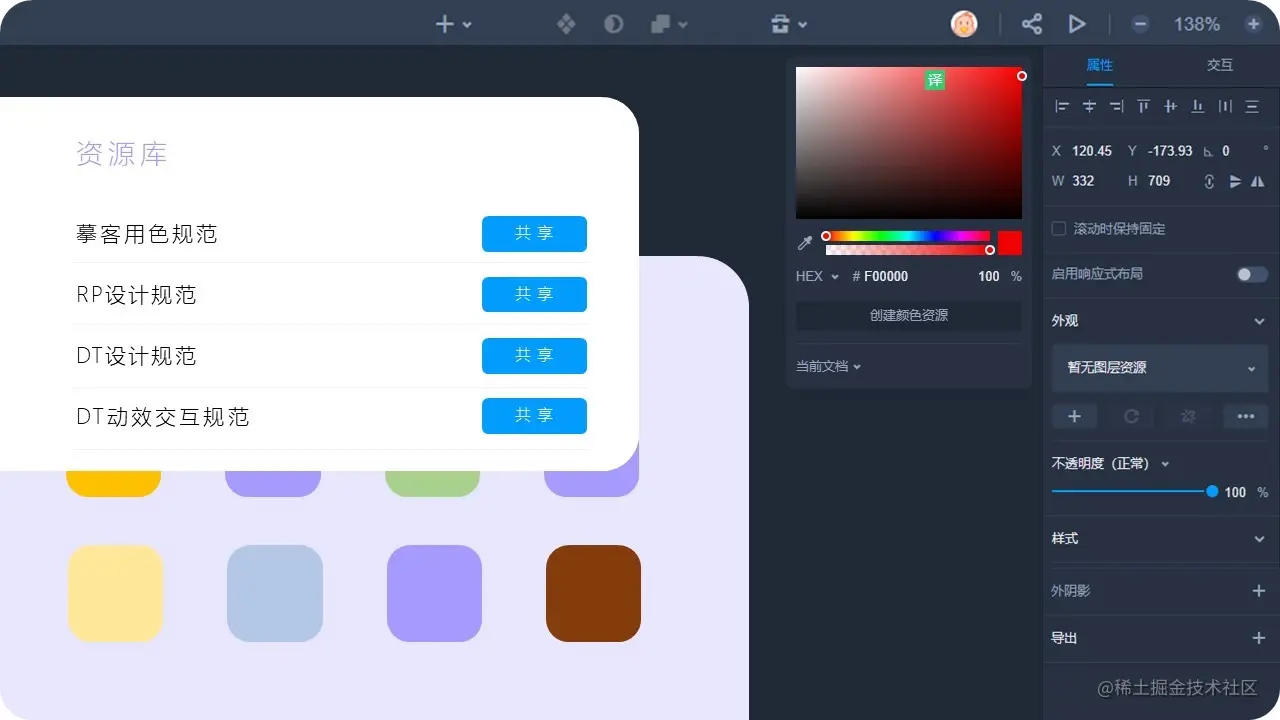Screen dimensions: 1280x720
Task: Edit the X position field 120.45
Action: tap(1092, 151)
